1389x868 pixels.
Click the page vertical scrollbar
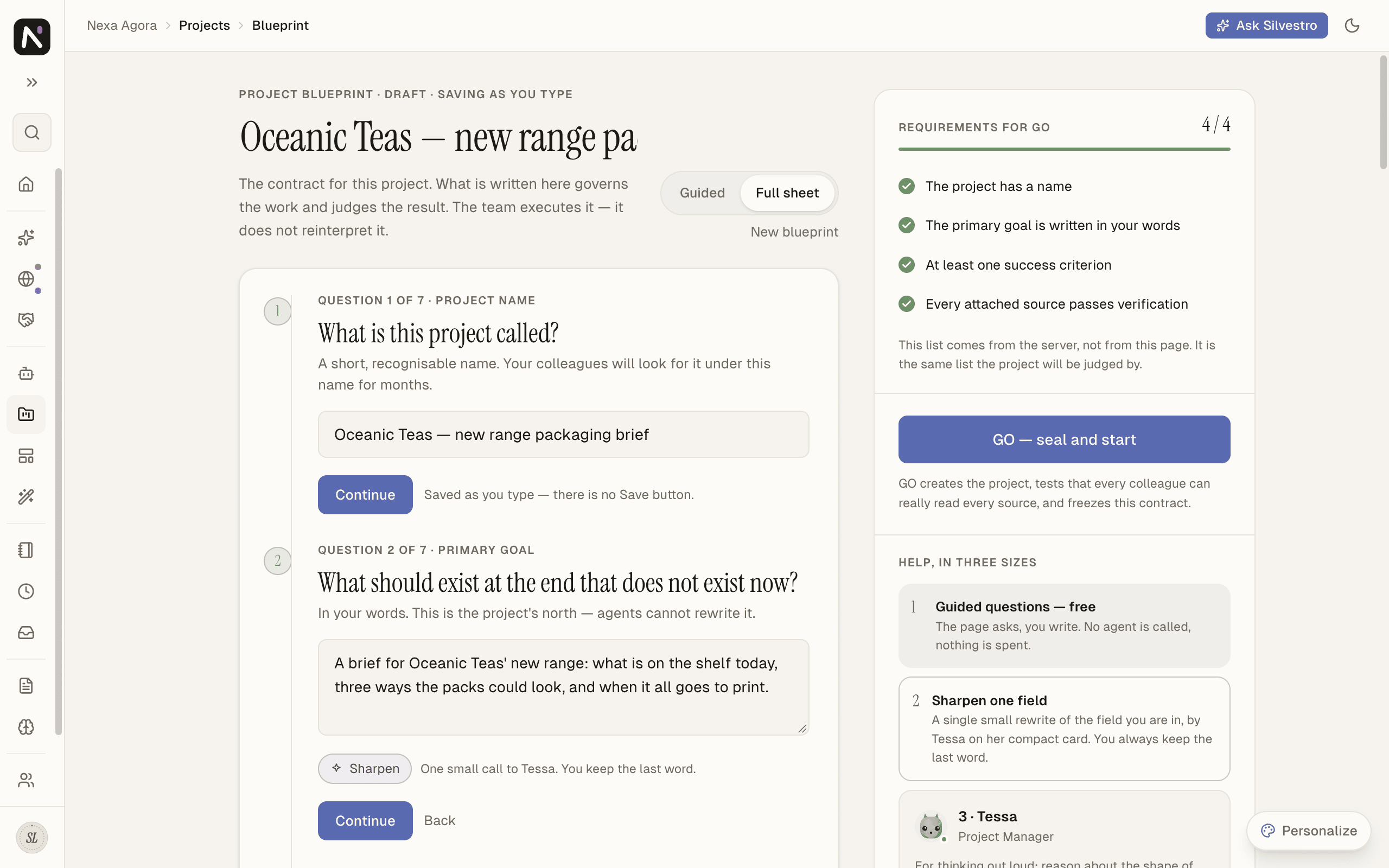tap(1383, 112)
